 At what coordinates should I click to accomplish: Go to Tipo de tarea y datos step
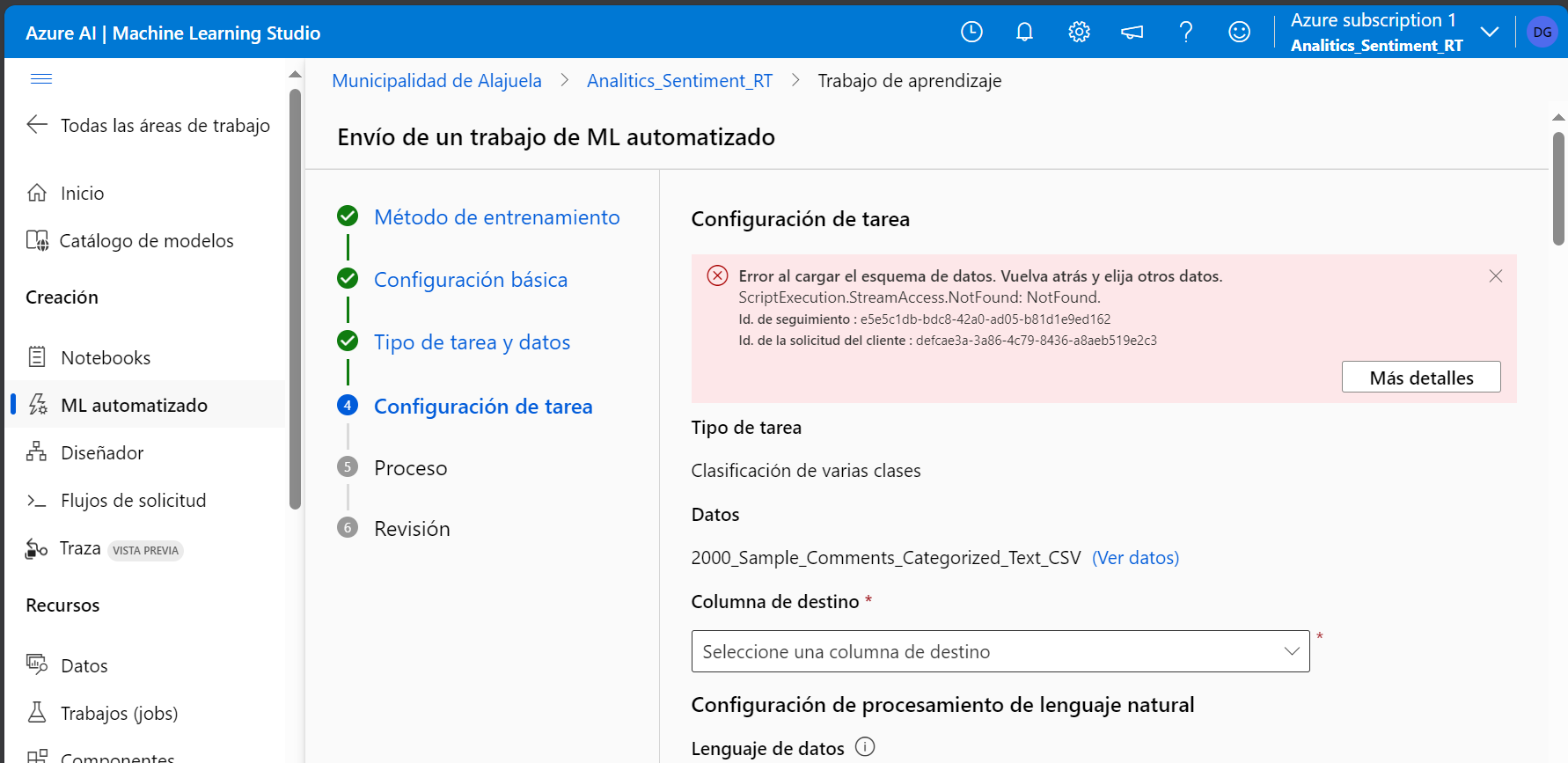click(472, 342)
